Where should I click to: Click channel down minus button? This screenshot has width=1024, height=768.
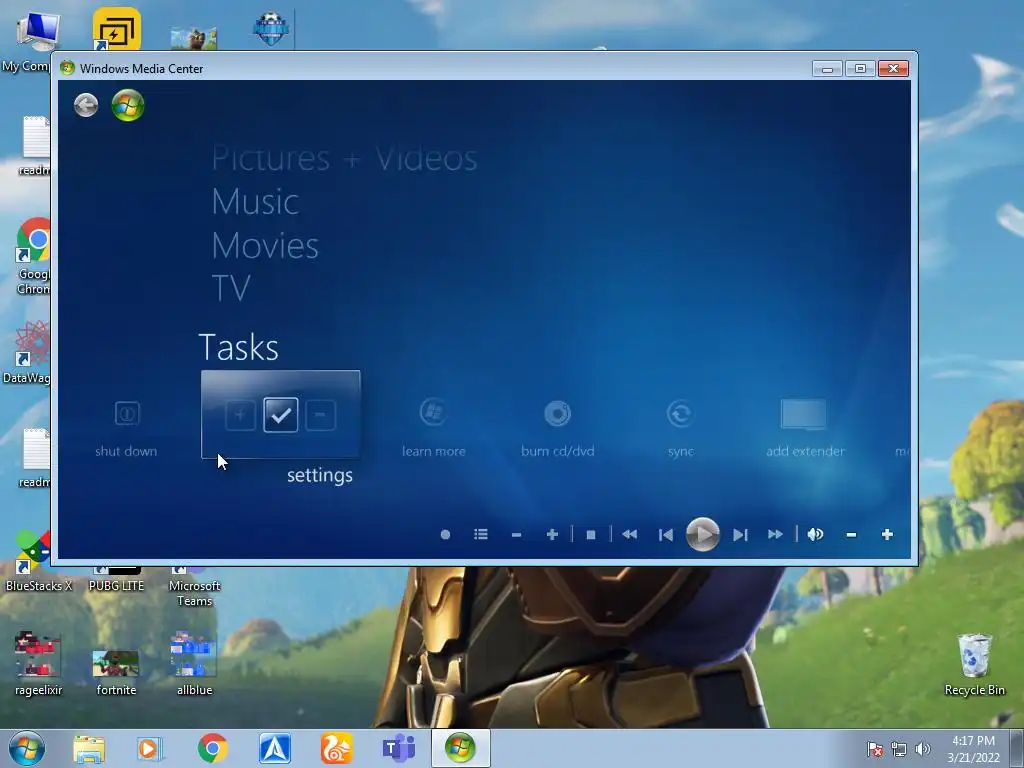tap(517, 535)
